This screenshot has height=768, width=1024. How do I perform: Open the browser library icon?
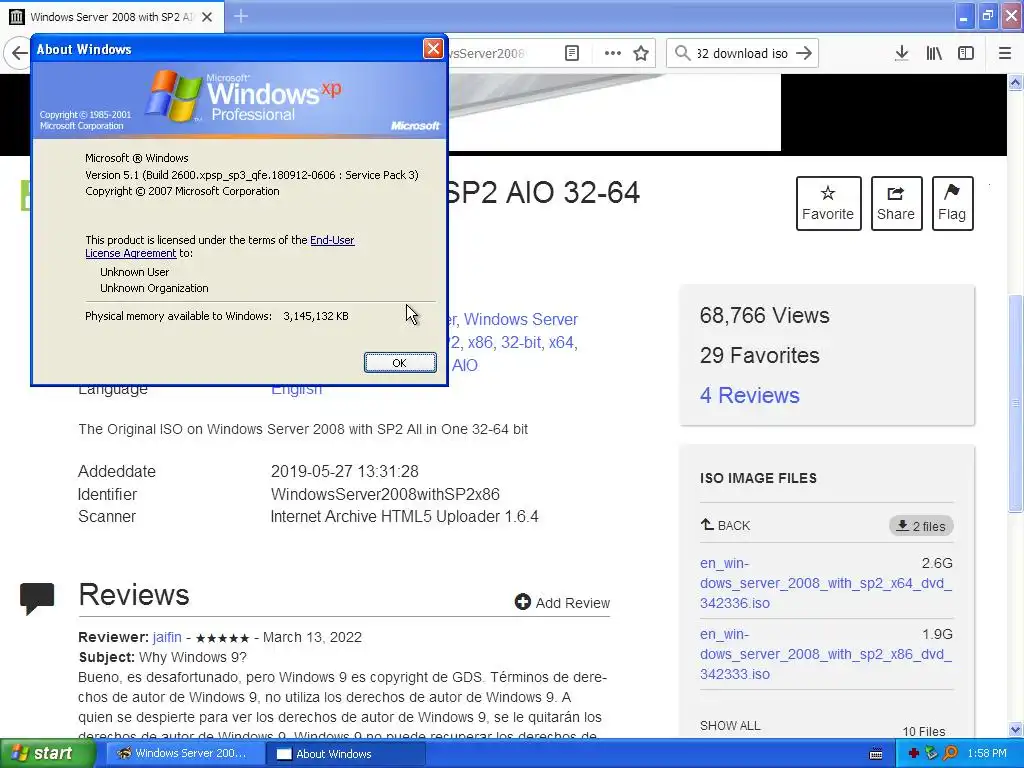pos(934,54)
